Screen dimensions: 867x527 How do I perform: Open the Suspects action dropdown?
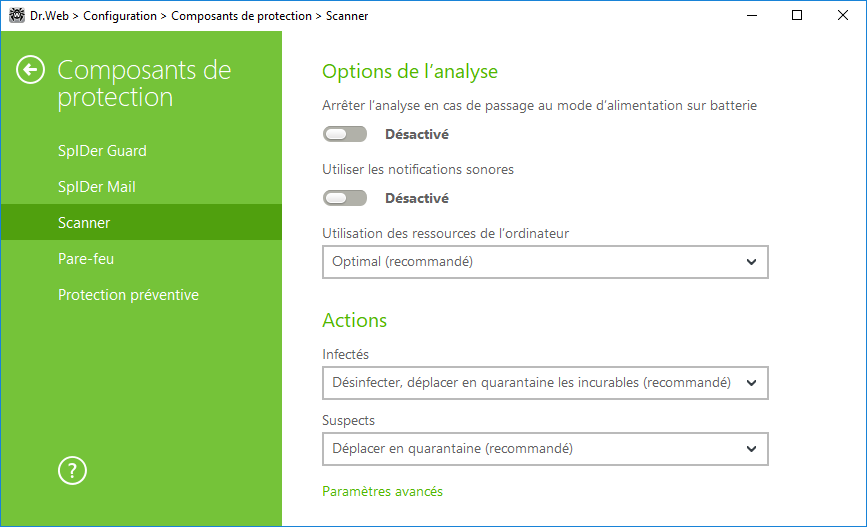click(545, 449)
